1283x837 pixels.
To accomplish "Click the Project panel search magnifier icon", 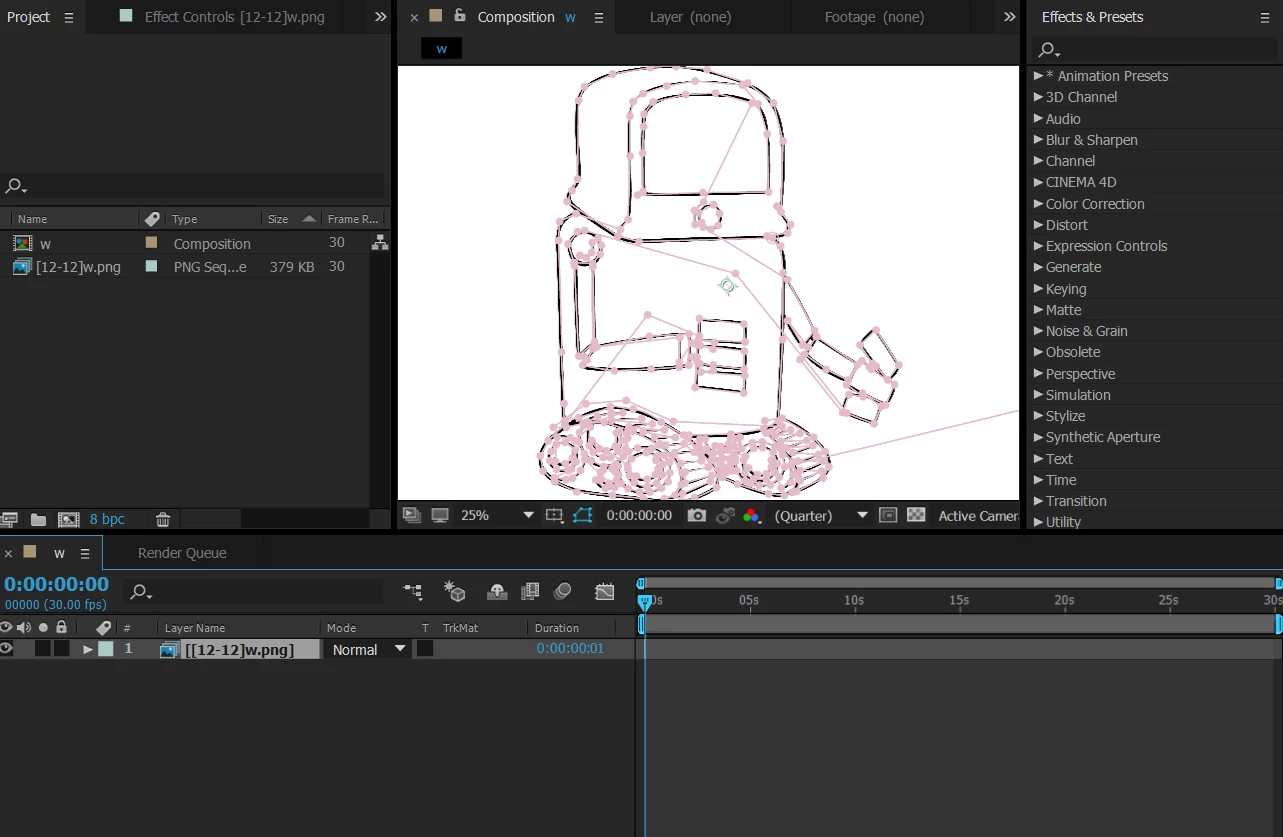I will point(16,186).
